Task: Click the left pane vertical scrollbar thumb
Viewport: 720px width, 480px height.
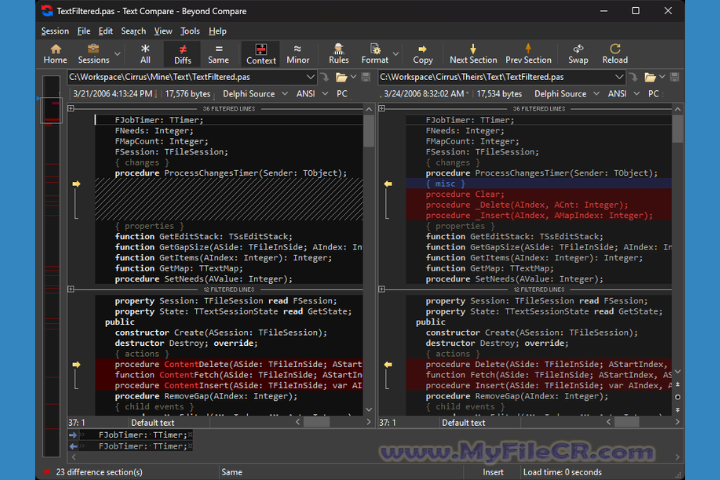Action: [x=369, y=130]
